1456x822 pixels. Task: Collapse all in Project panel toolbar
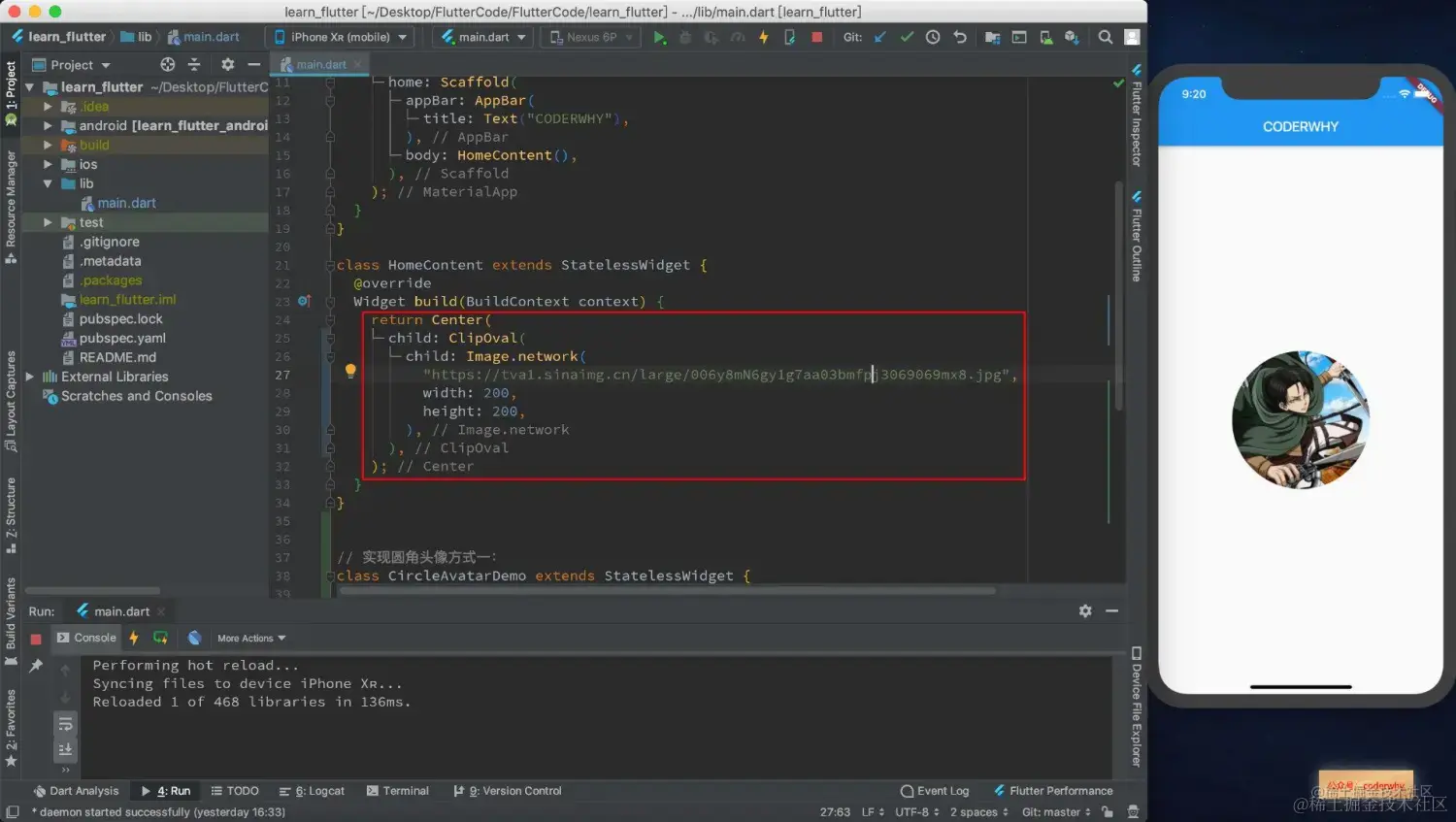point(194,64)
